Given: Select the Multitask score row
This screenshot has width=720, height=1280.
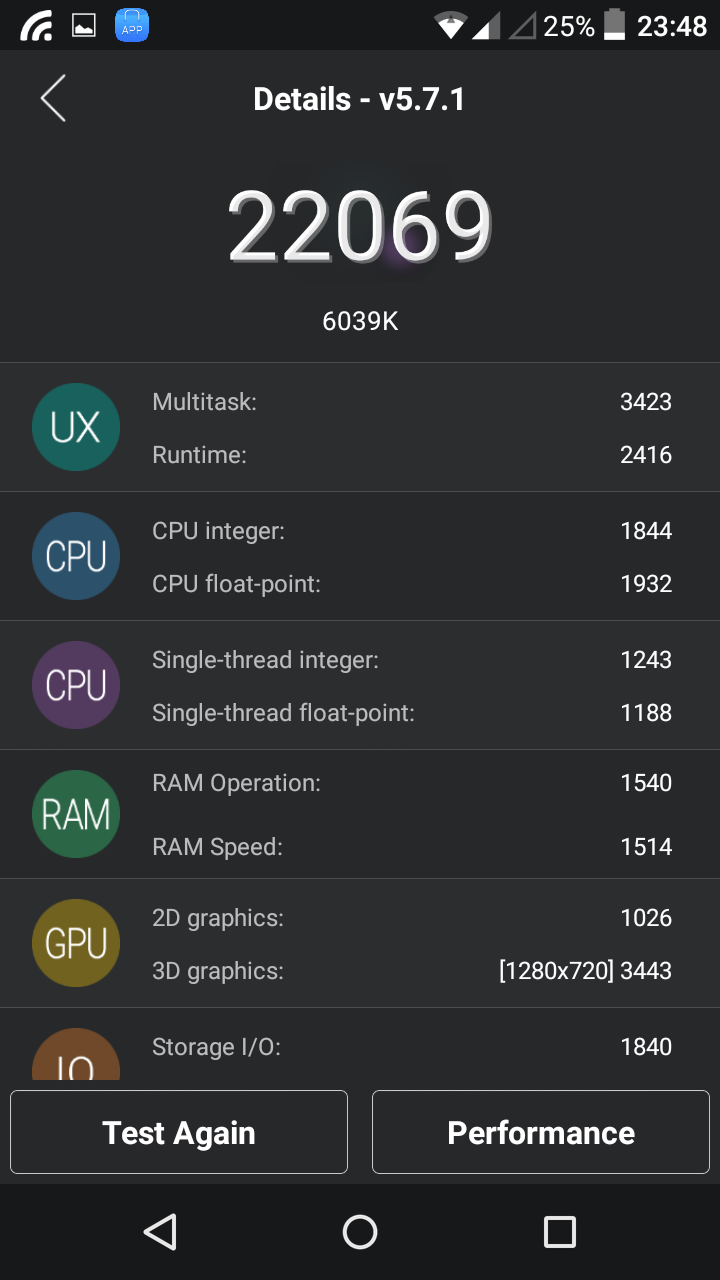Looking at the screenshot, I should (x=411, y=402).
